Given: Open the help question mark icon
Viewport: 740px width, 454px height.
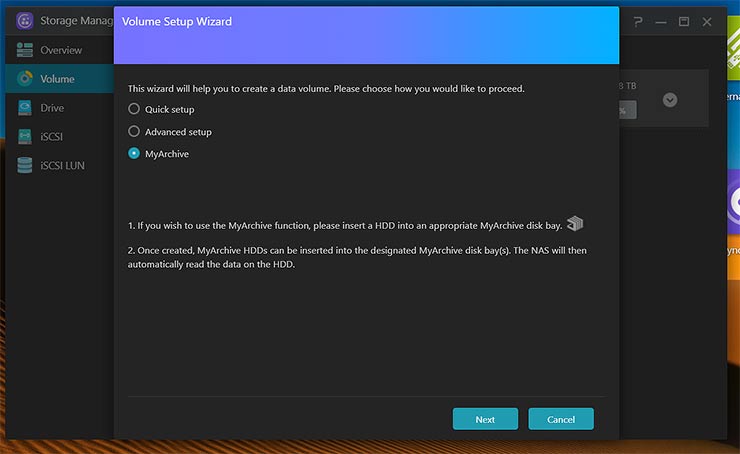Looking at the screenshot, I should click(x=638, y=21).
